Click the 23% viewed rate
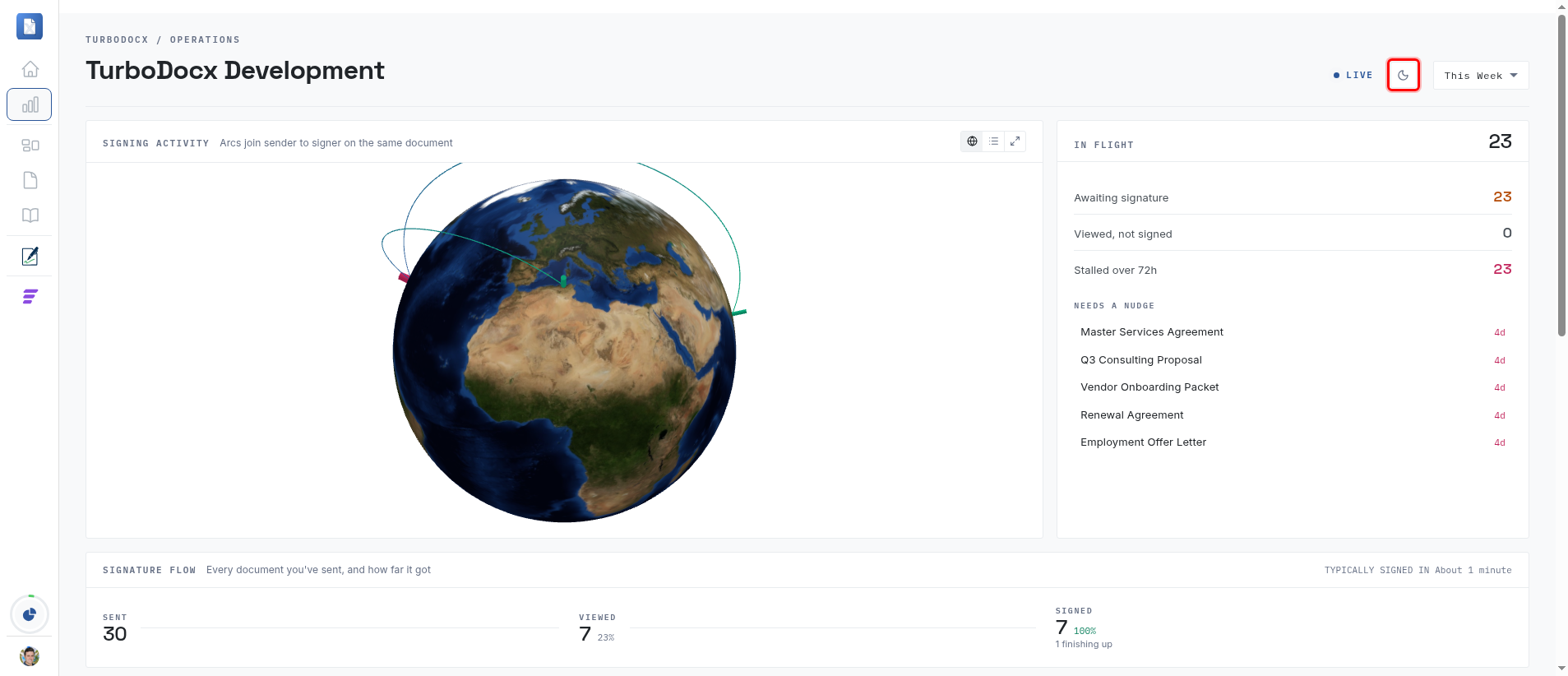 (x=606, y=637)
